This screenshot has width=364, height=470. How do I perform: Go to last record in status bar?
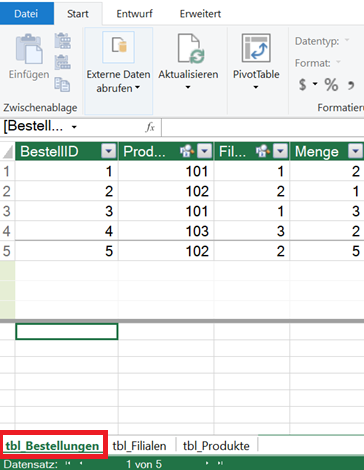click(220, 463)
